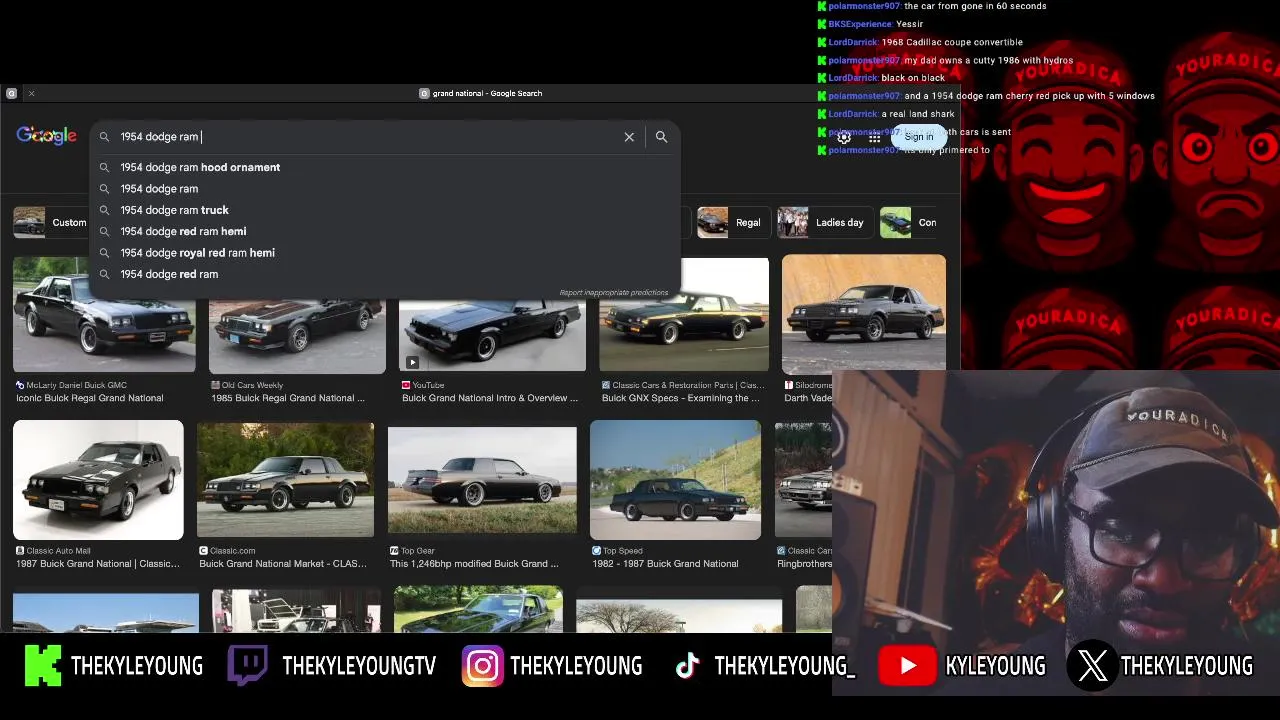Click the magnifier search button in the search bar
Image resolution: width=1280 pixels, height=720 pixels.
coord(661,137)
